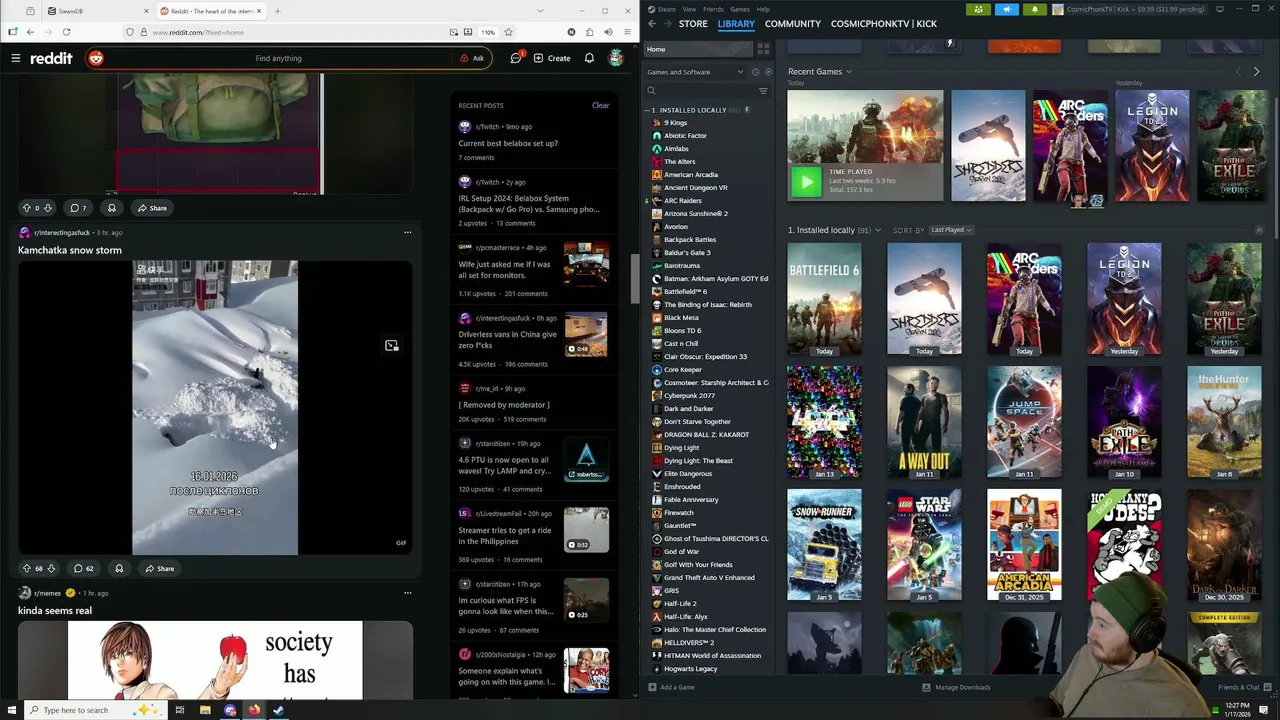Toggle the recent activity clock filter
This screenshot has width=1280, height=720.
click(x=756, y=72)
